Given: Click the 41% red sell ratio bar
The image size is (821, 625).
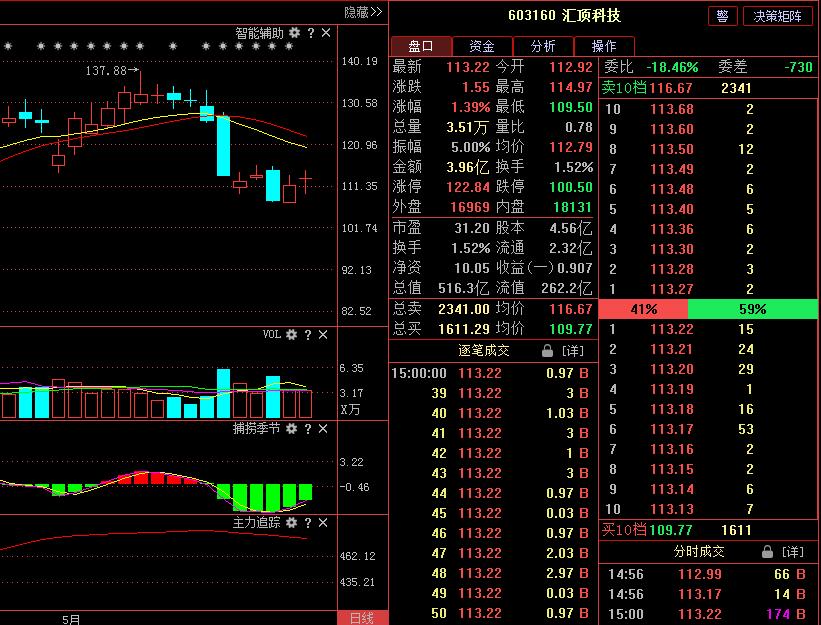Looking at the screenshot, I should 643,309.
